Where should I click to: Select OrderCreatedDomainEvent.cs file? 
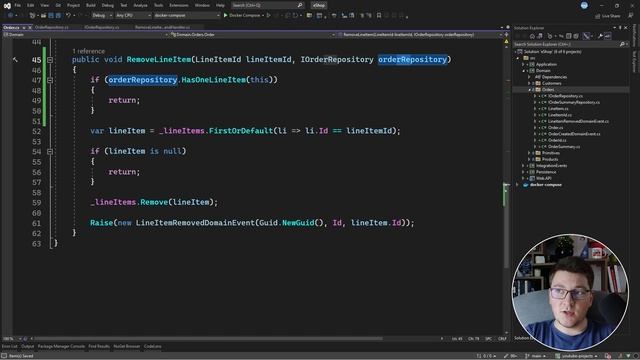click(x=574, y=134)
